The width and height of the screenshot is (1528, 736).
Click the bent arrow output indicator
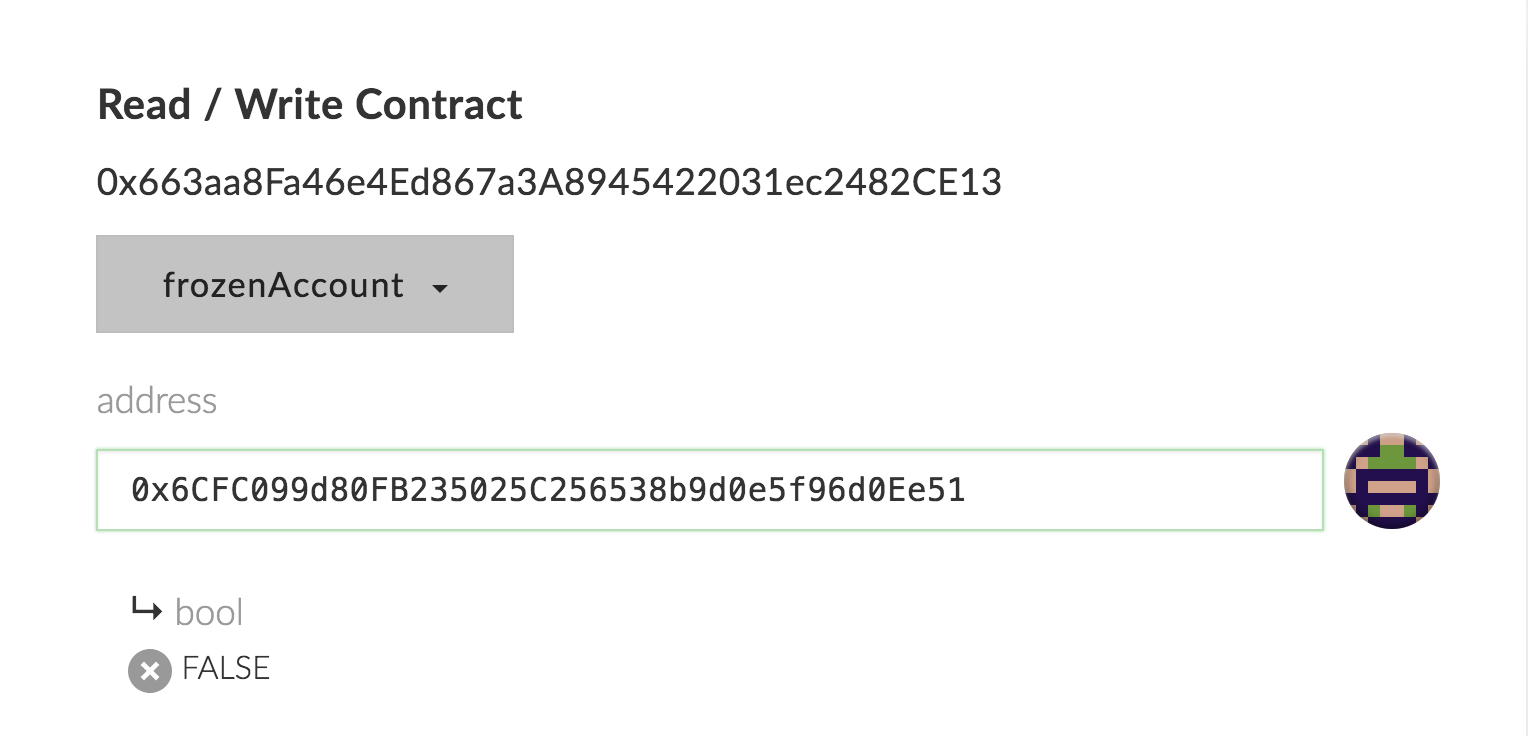tap(146, 608)
